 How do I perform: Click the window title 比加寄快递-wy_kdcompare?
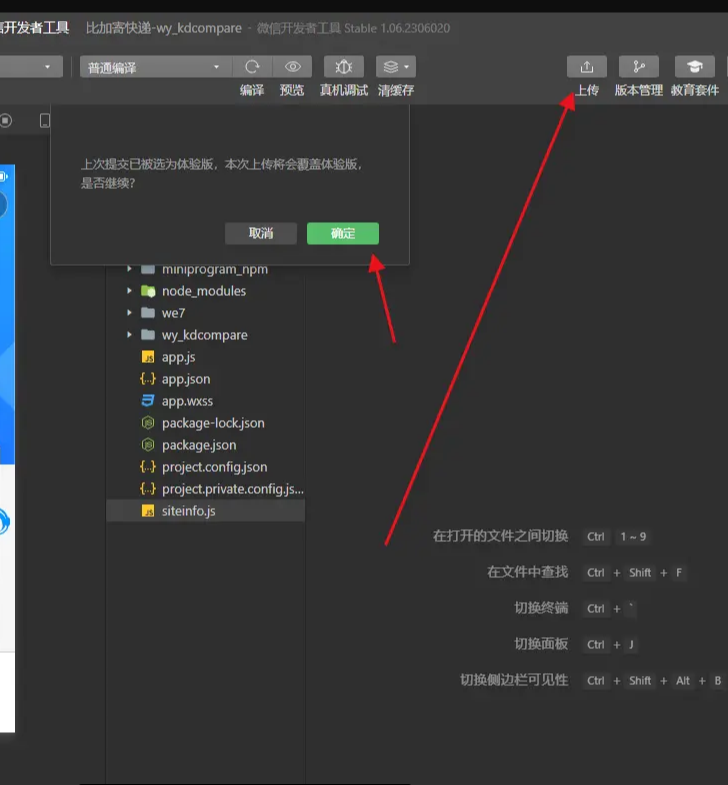click(164, 28)
